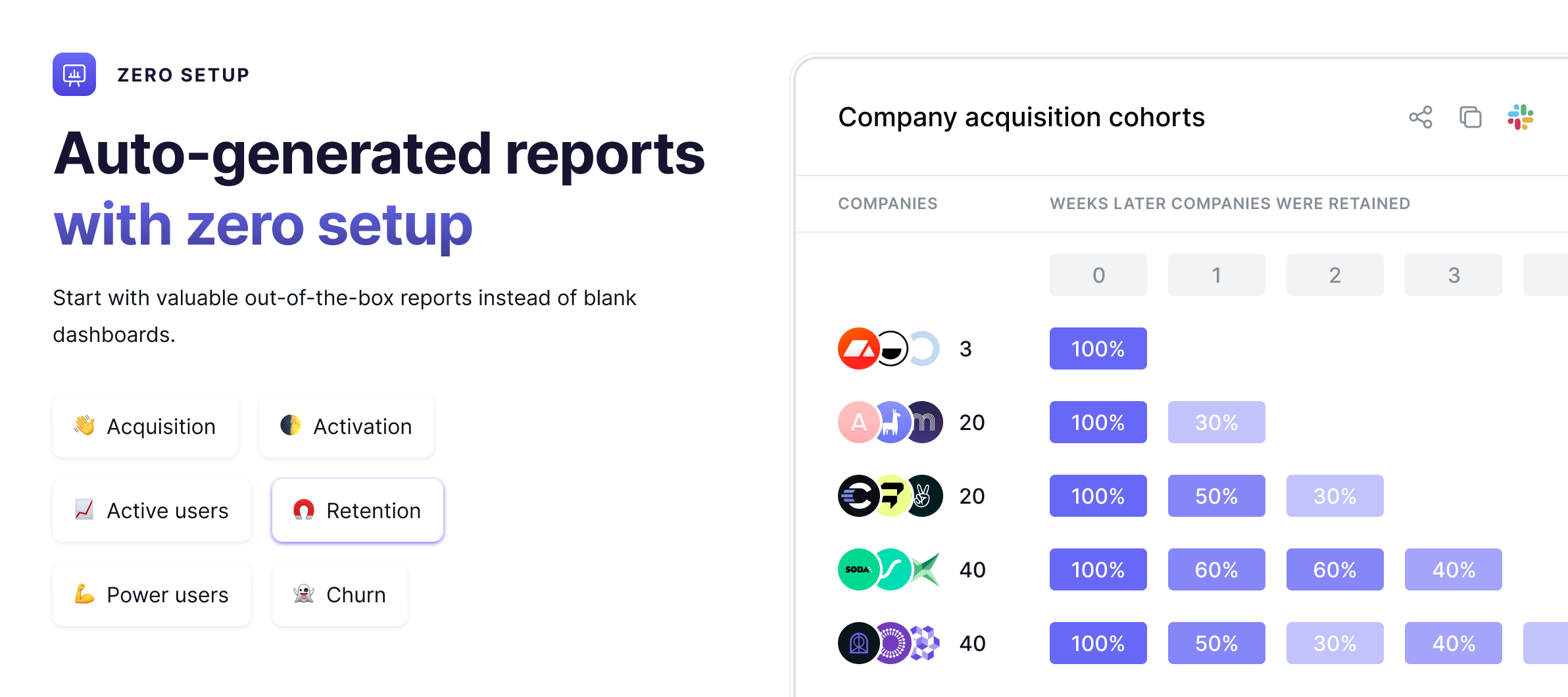Click the week 3 column header
This screenshot has width=1568, height=697.
[x=1454, y=275]
